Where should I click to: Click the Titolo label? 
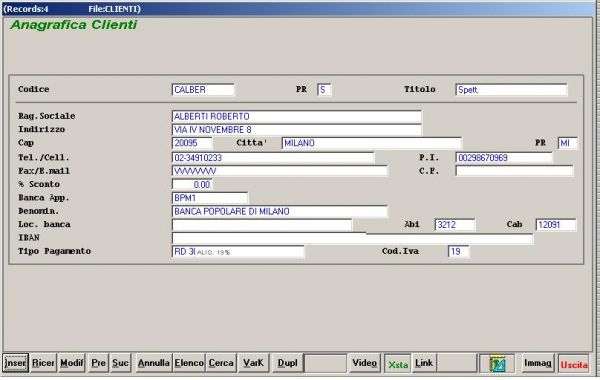[x=420, y=89]
